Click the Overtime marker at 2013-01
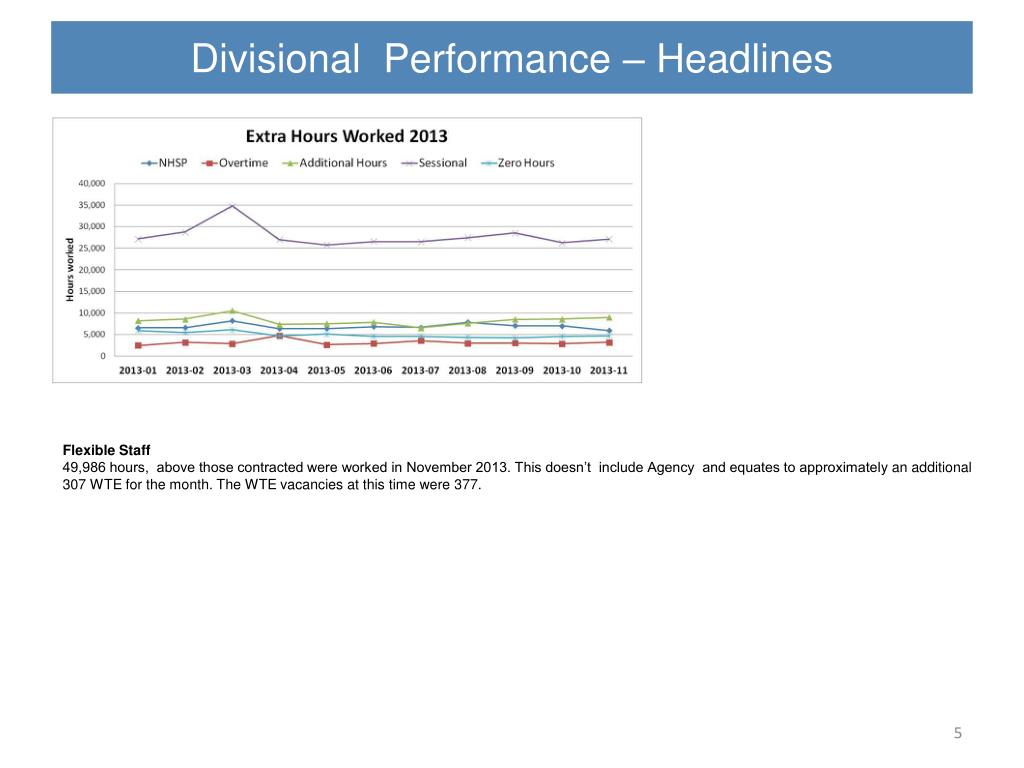Viewport: 1024px width, 768px height. (138, 345)
